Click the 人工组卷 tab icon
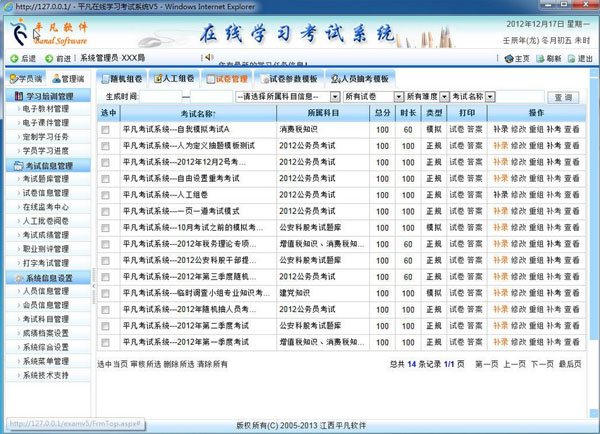 pos(158,79)
